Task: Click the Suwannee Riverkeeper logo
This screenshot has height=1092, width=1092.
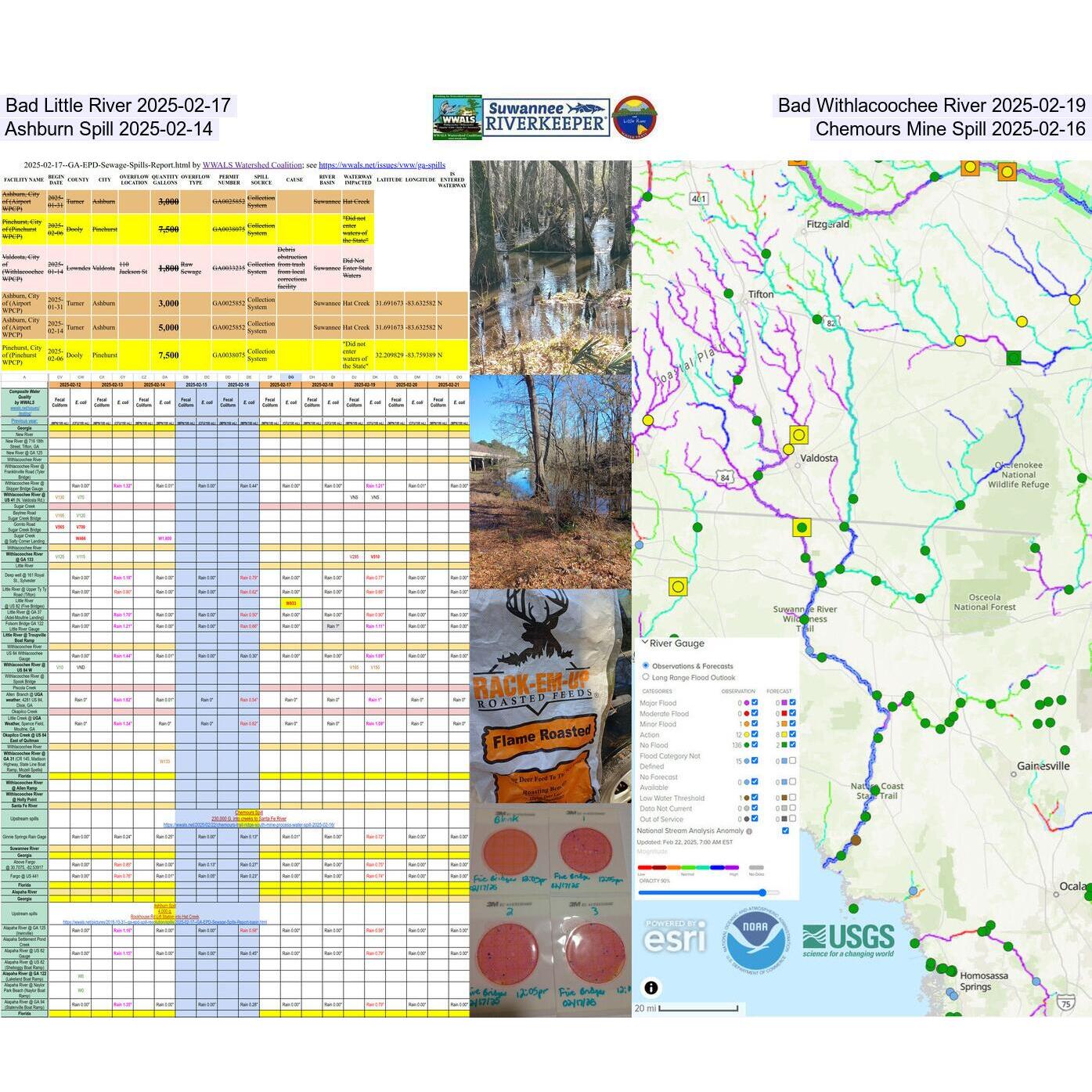Action: 546,118
